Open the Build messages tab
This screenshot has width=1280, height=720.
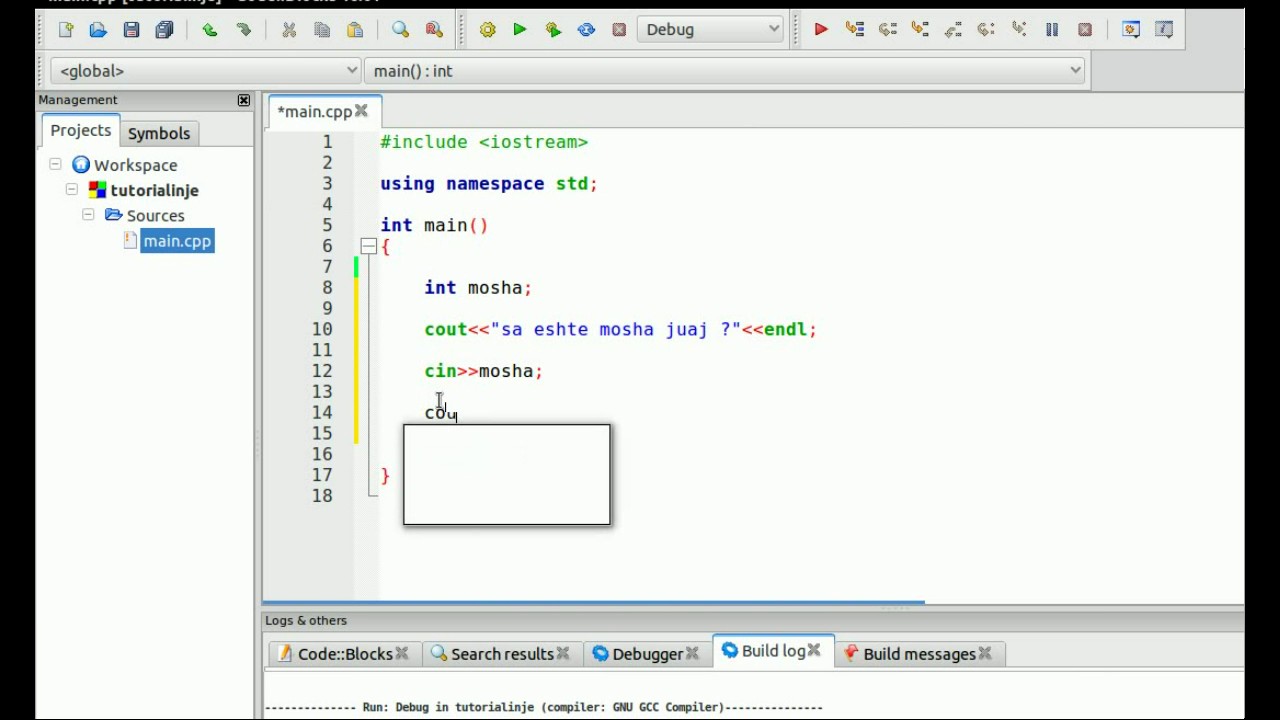[919, 654]
